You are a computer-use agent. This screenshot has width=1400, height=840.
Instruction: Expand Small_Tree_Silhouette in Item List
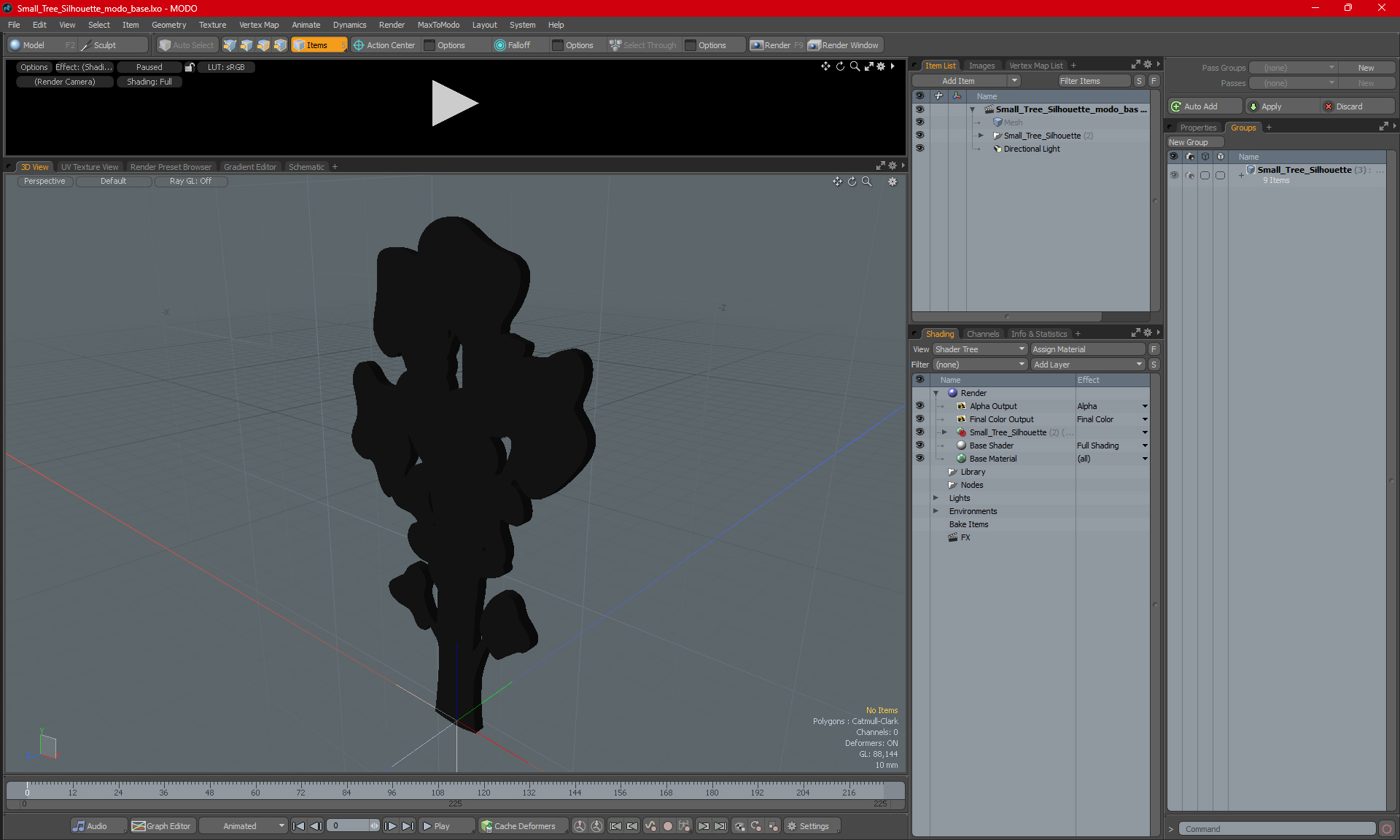(981, 136)
